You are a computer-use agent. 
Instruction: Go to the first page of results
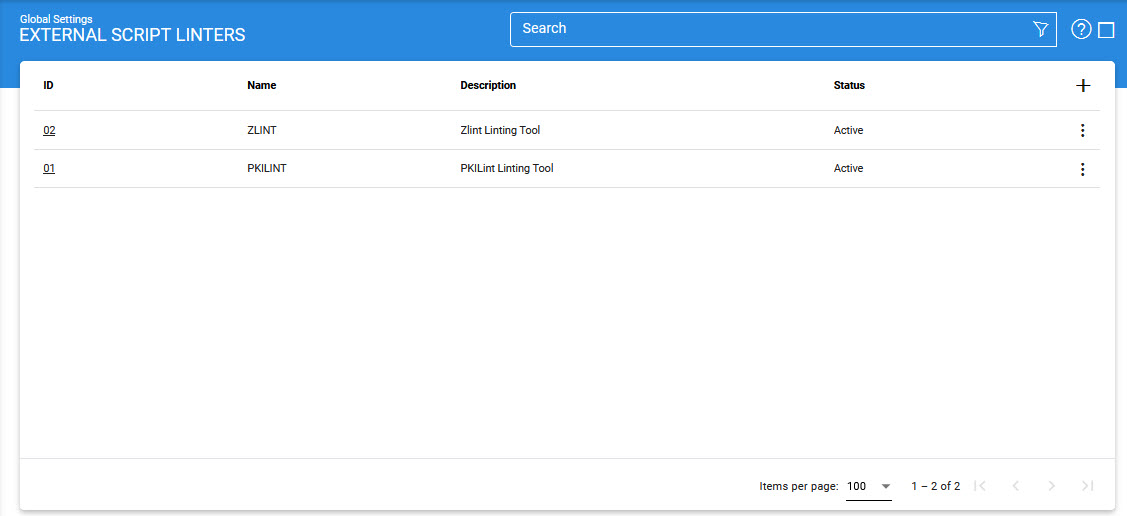(980, 486)
